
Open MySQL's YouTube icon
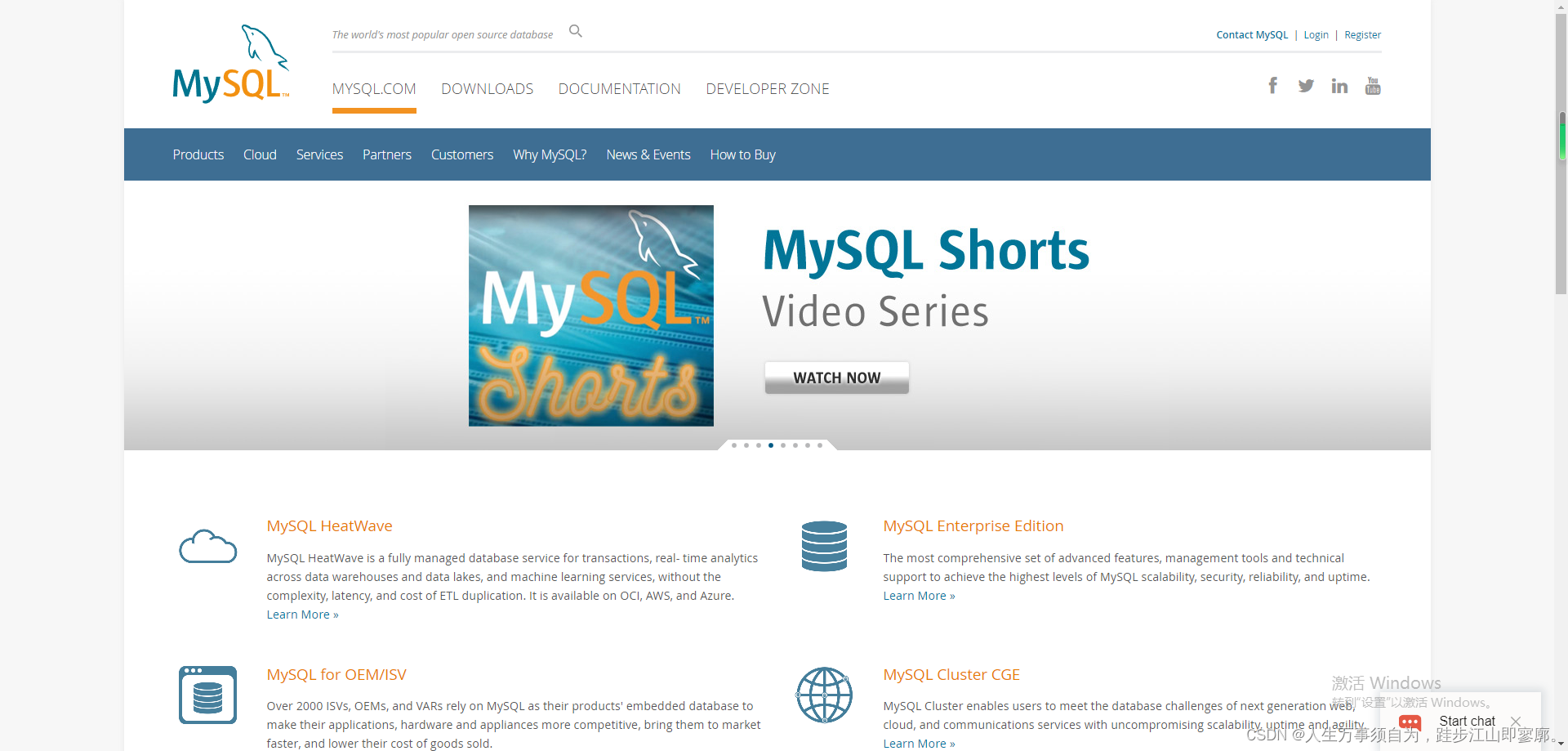1373,86
